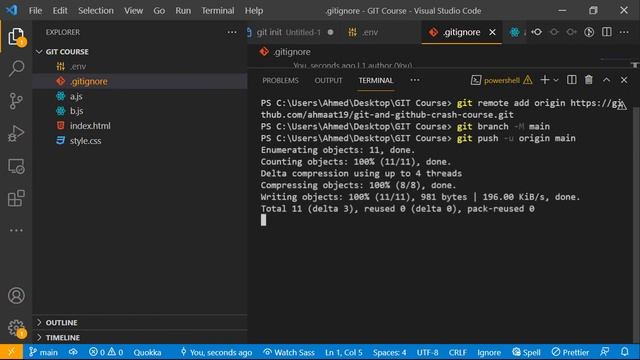Split the terminal panel

click(571, 80)
